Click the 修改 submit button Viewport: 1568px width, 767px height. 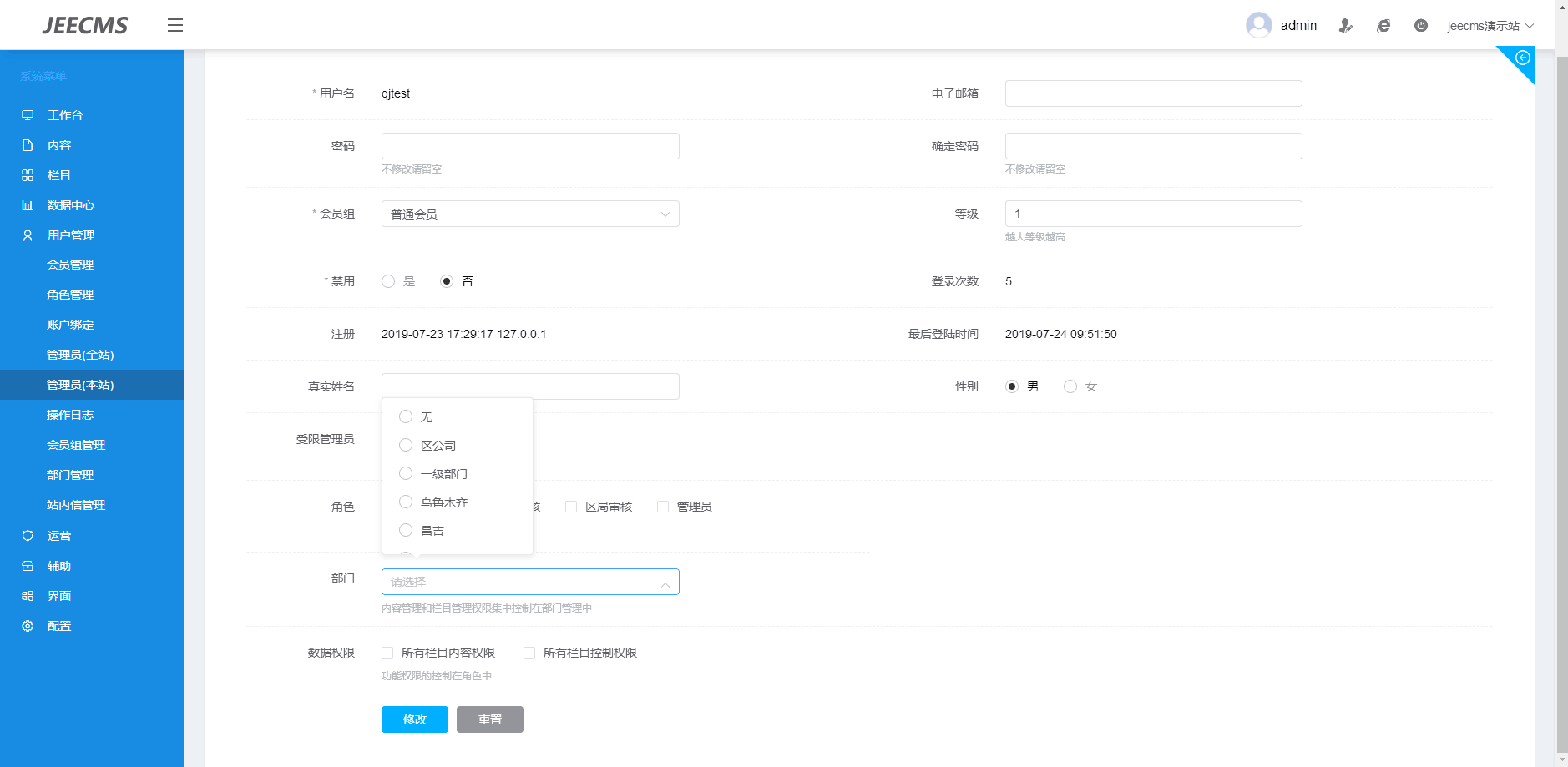point(415,719)
